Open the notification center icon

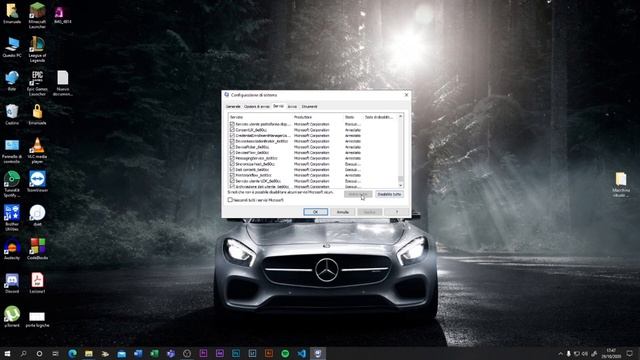630,353
